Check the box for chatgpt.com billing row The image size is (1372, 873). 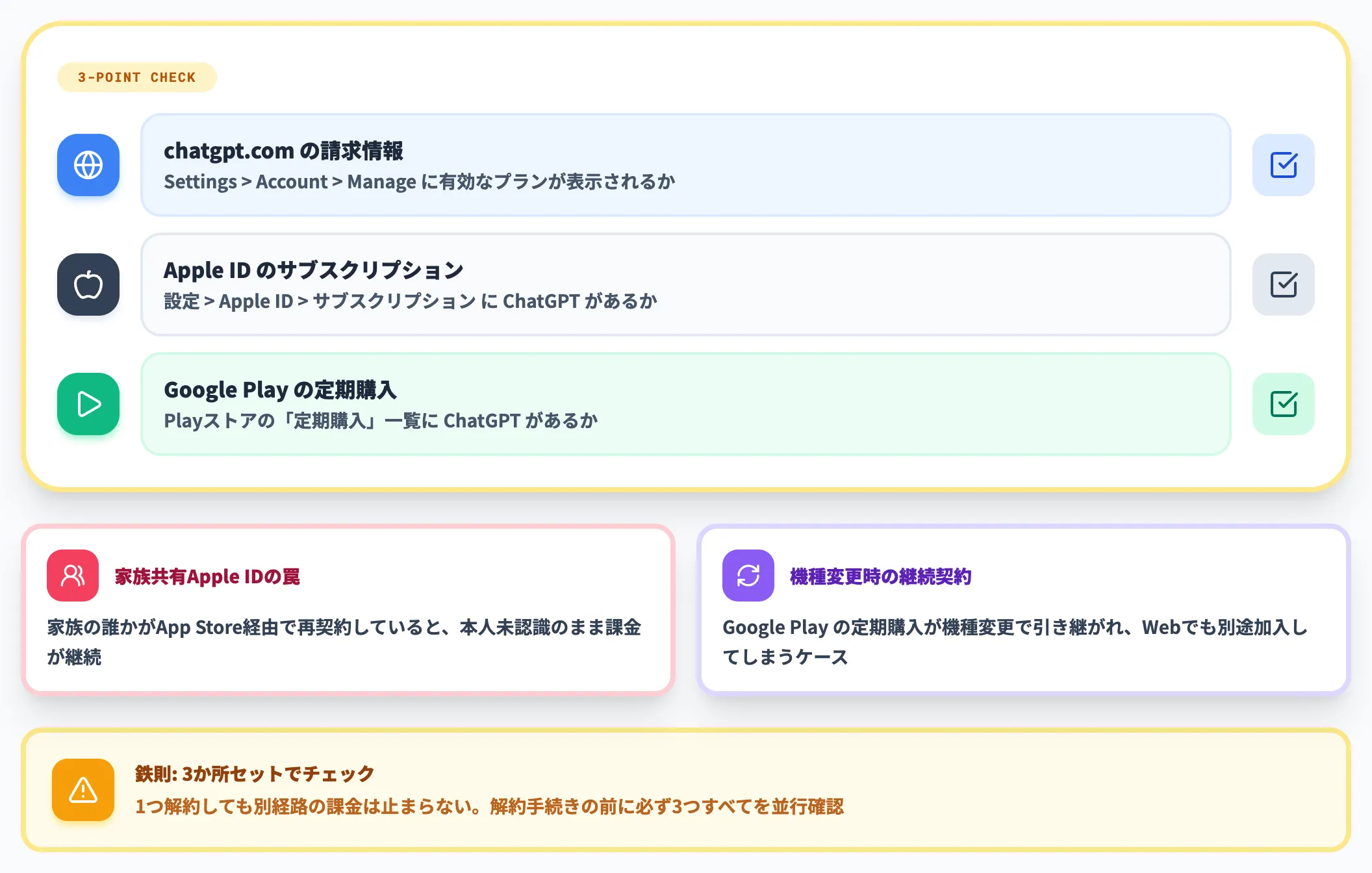(x=1284, y=165)
